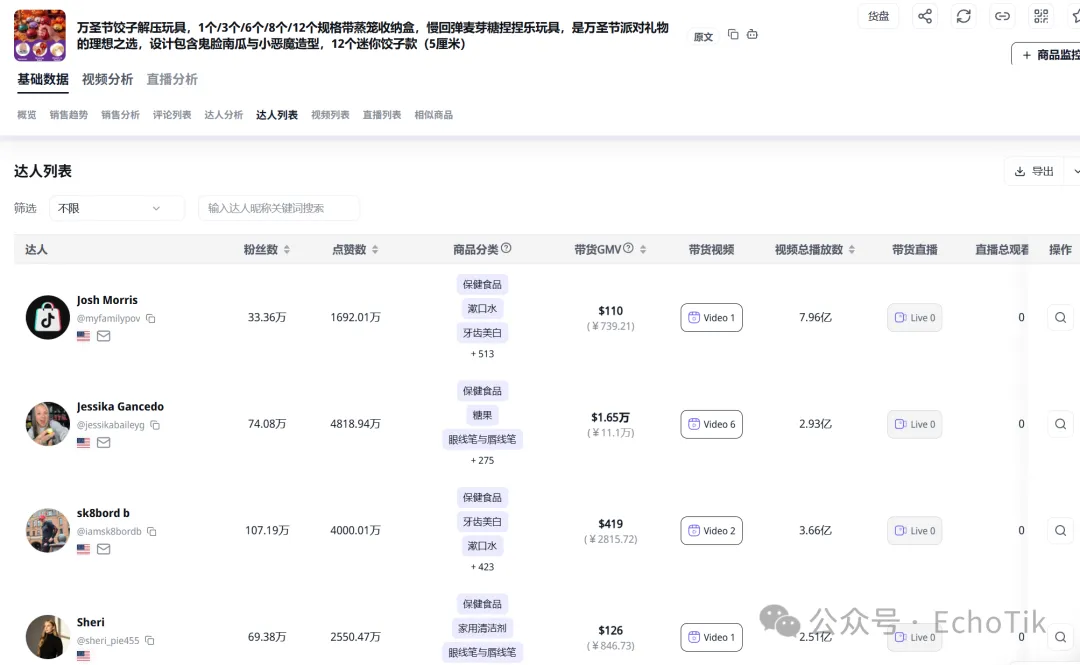
Task: Copy product link with chain icon
Action: (x=1002, y=16)
